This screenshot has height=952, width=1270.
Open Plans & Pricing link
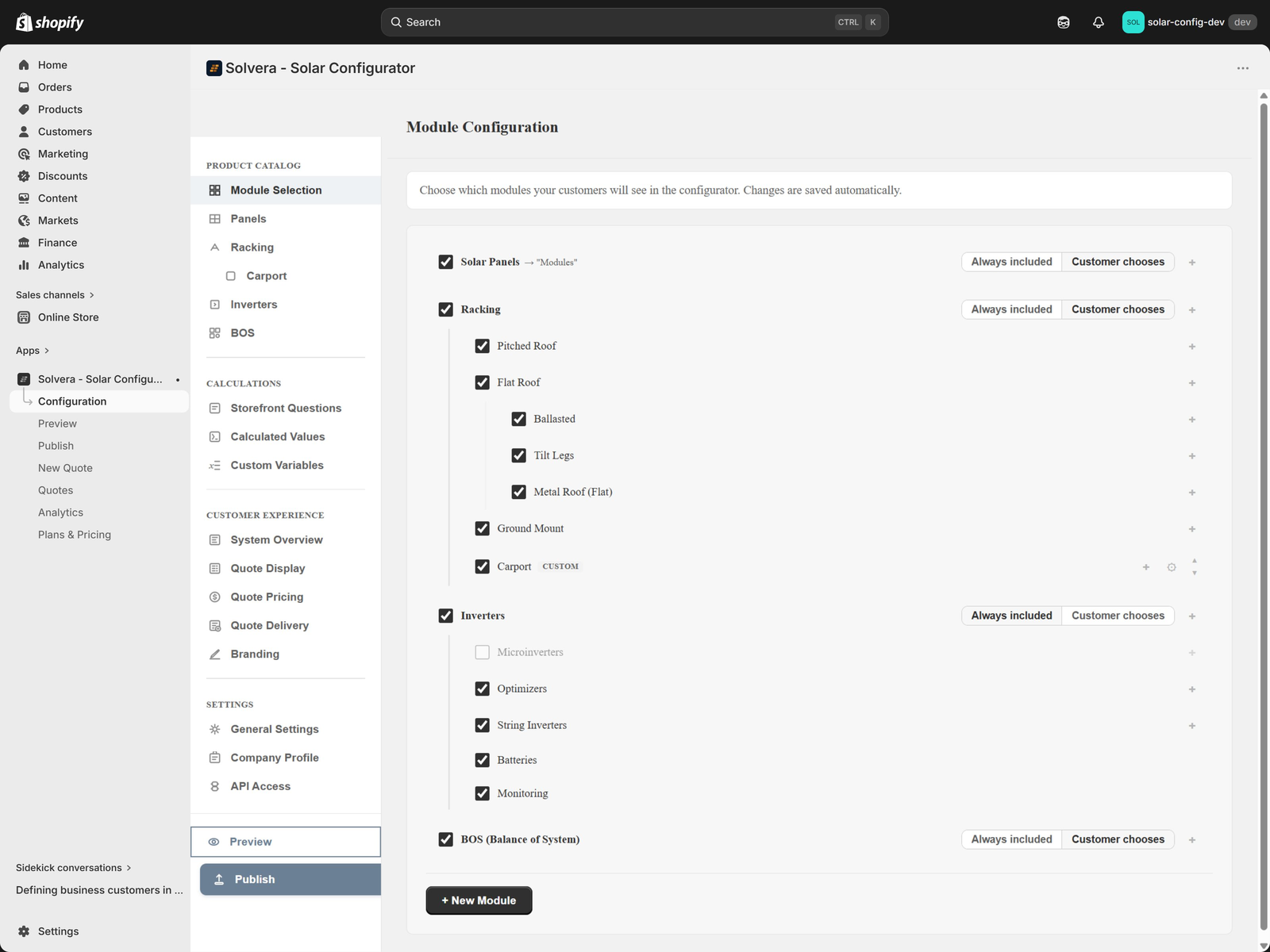75,535
